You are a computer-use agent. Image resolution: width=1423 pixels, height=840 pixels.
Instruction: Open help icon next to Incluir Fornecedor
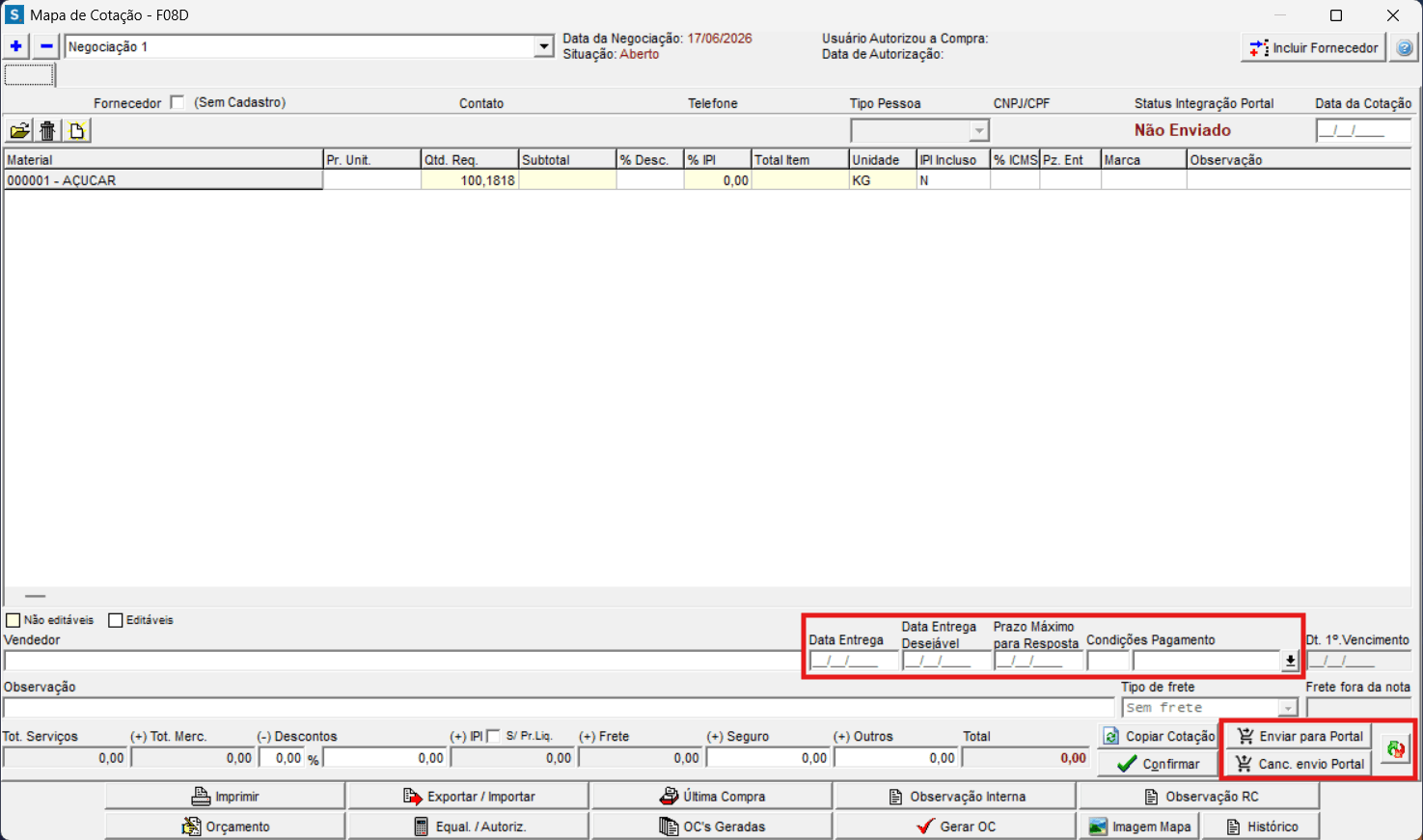pyautogui.click(x=1405, y=47)
